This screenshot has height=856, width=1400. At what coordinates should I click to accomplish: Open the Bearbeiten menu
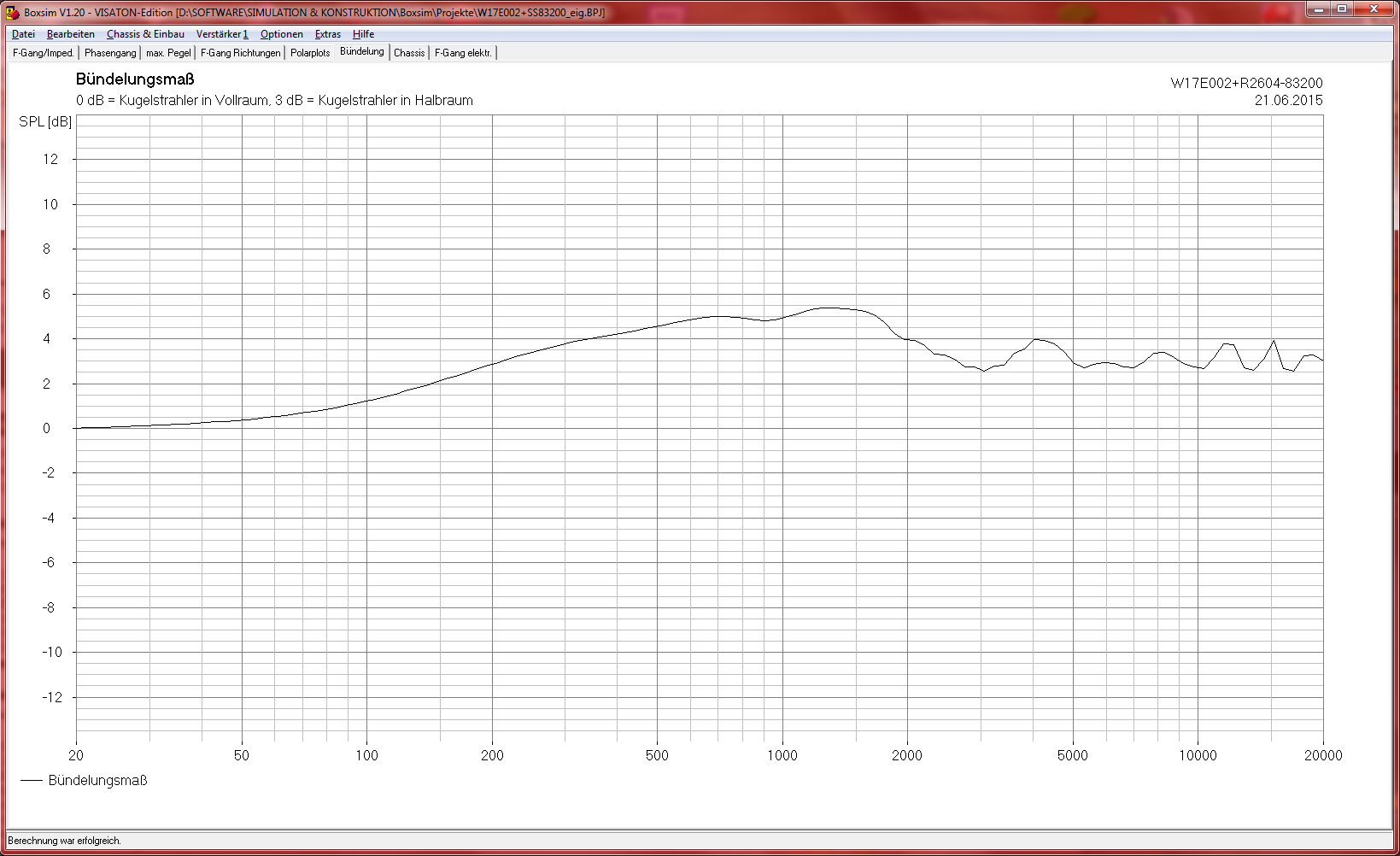click(70, 34)
